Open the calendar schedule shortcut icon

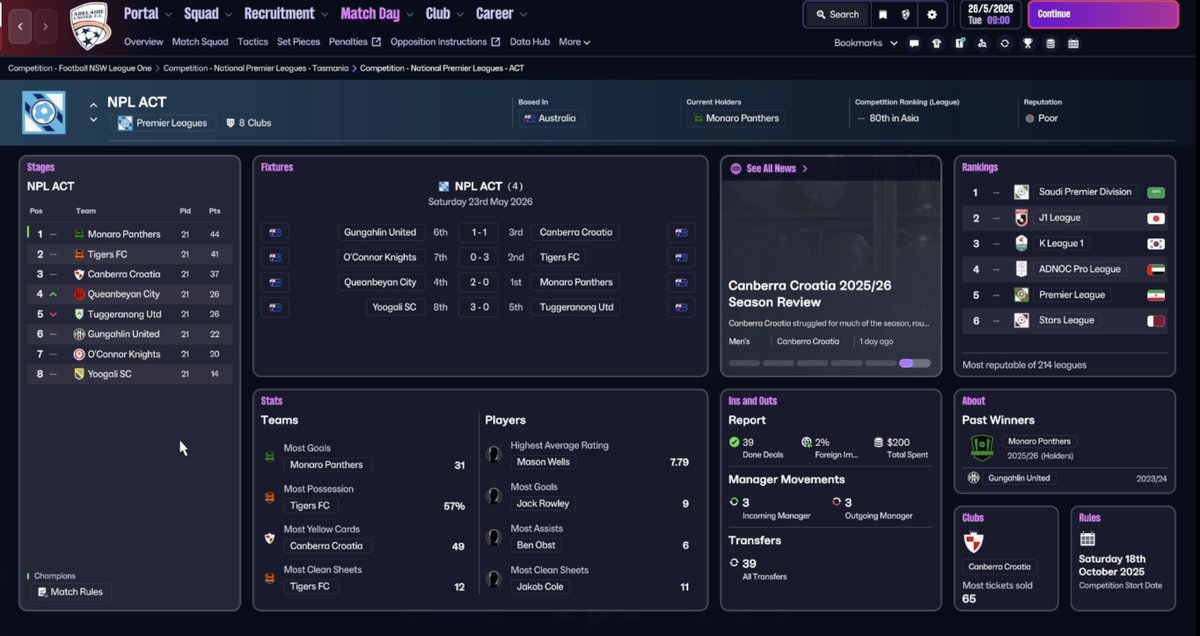[1073, 43]
